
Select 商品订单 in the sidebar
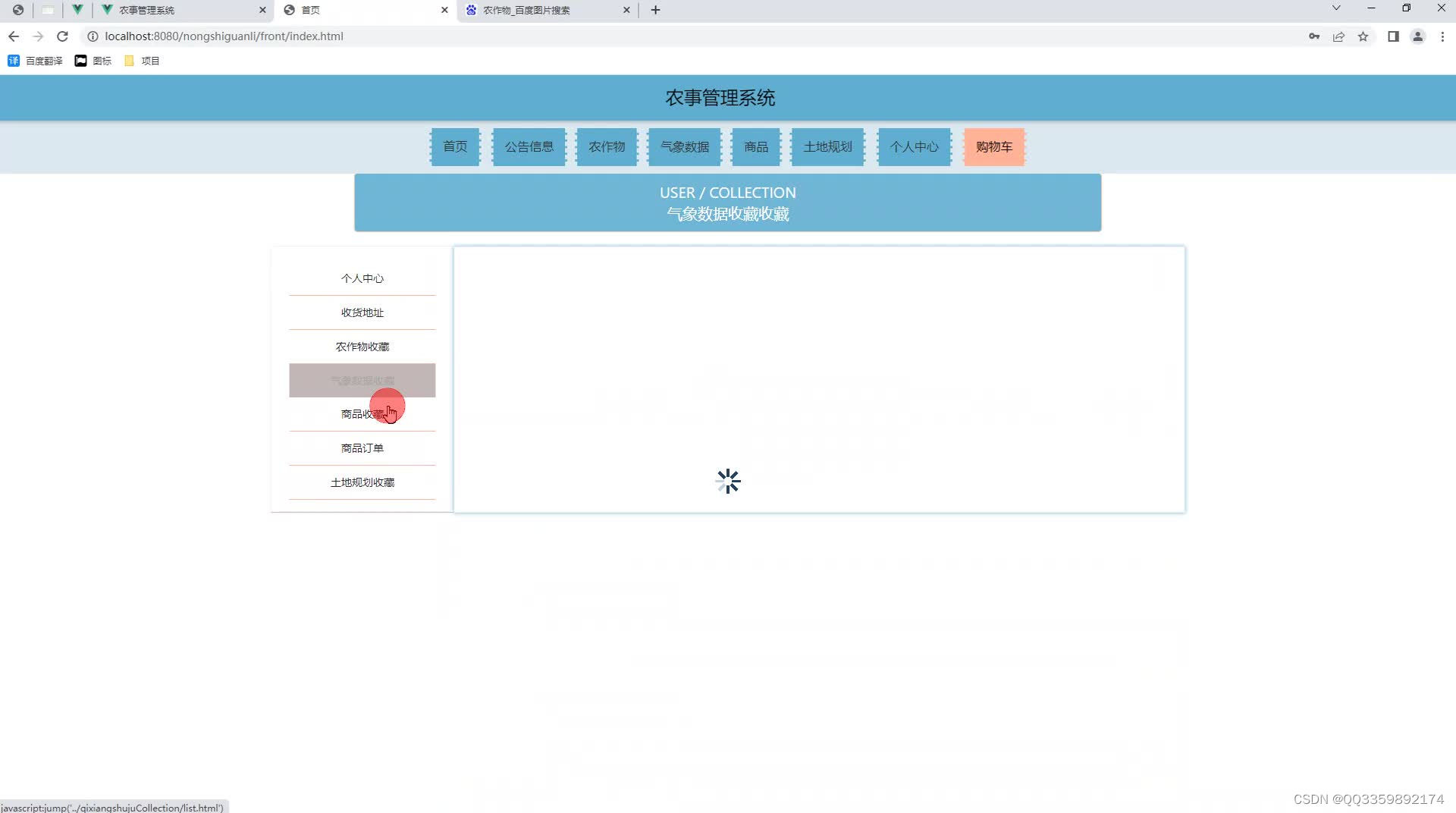click(362, 448)
